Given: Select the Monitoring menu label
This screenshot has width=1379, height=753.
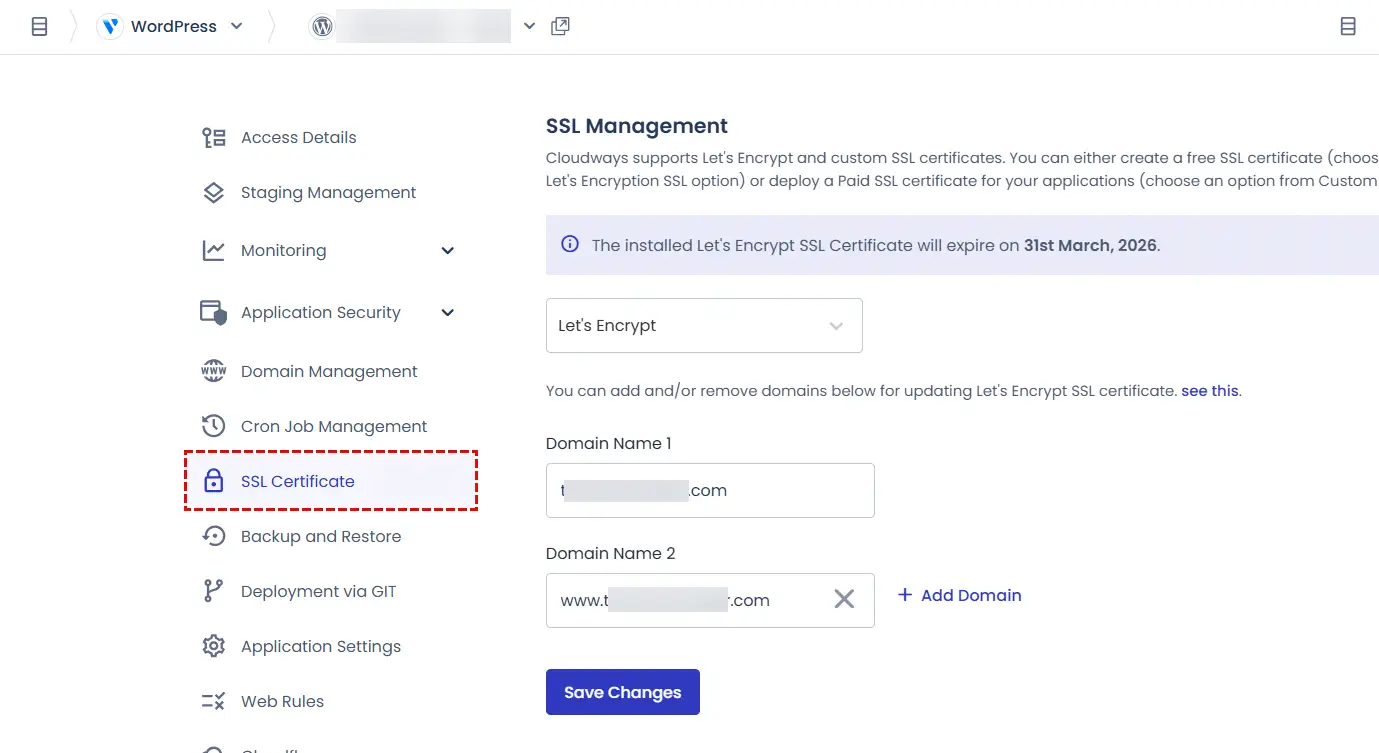Looking at the screenshot, I should click(x=283, y=250).
